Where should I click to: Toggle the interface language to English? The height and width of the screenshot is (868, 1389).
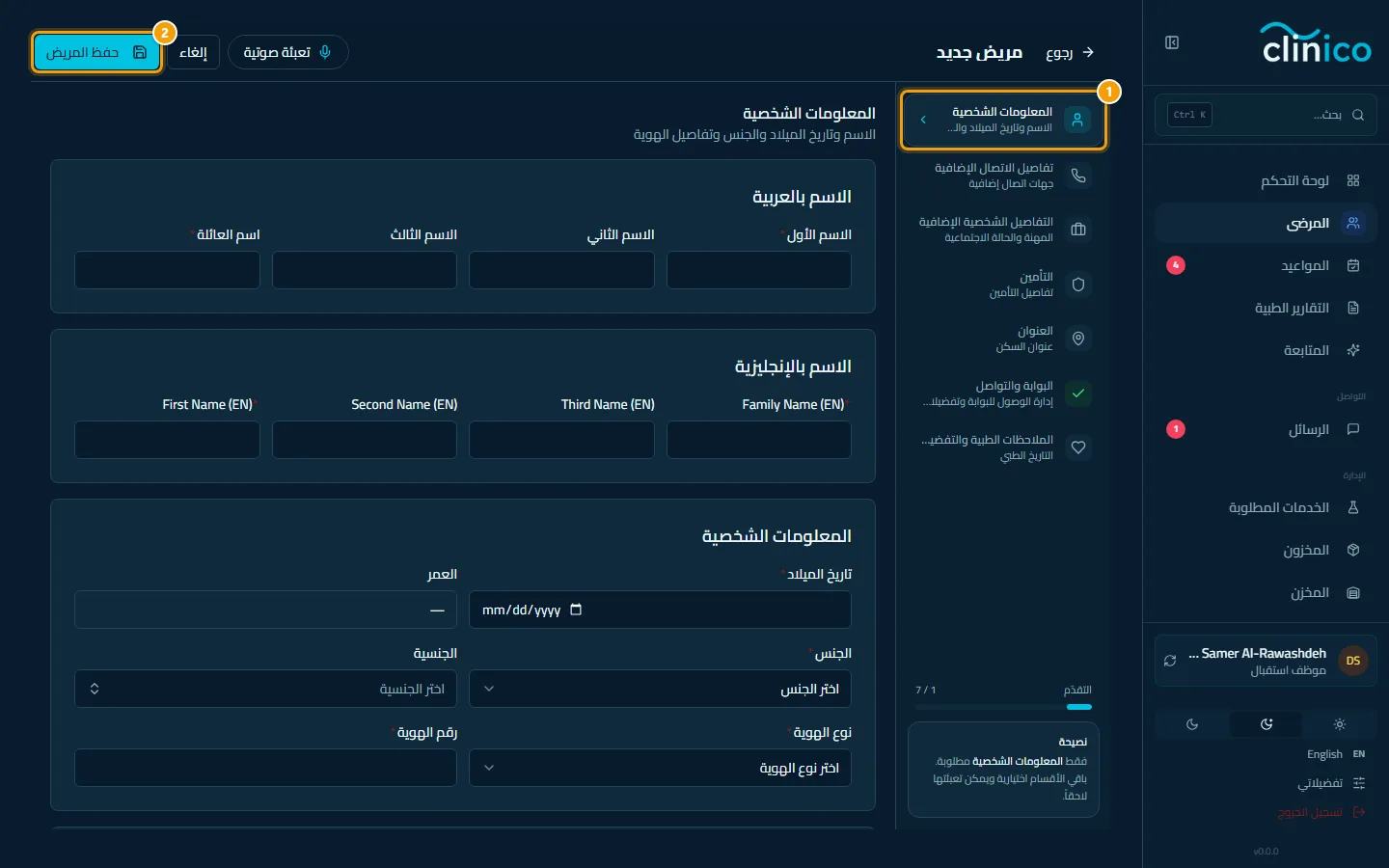click(x=1337, y=754)
